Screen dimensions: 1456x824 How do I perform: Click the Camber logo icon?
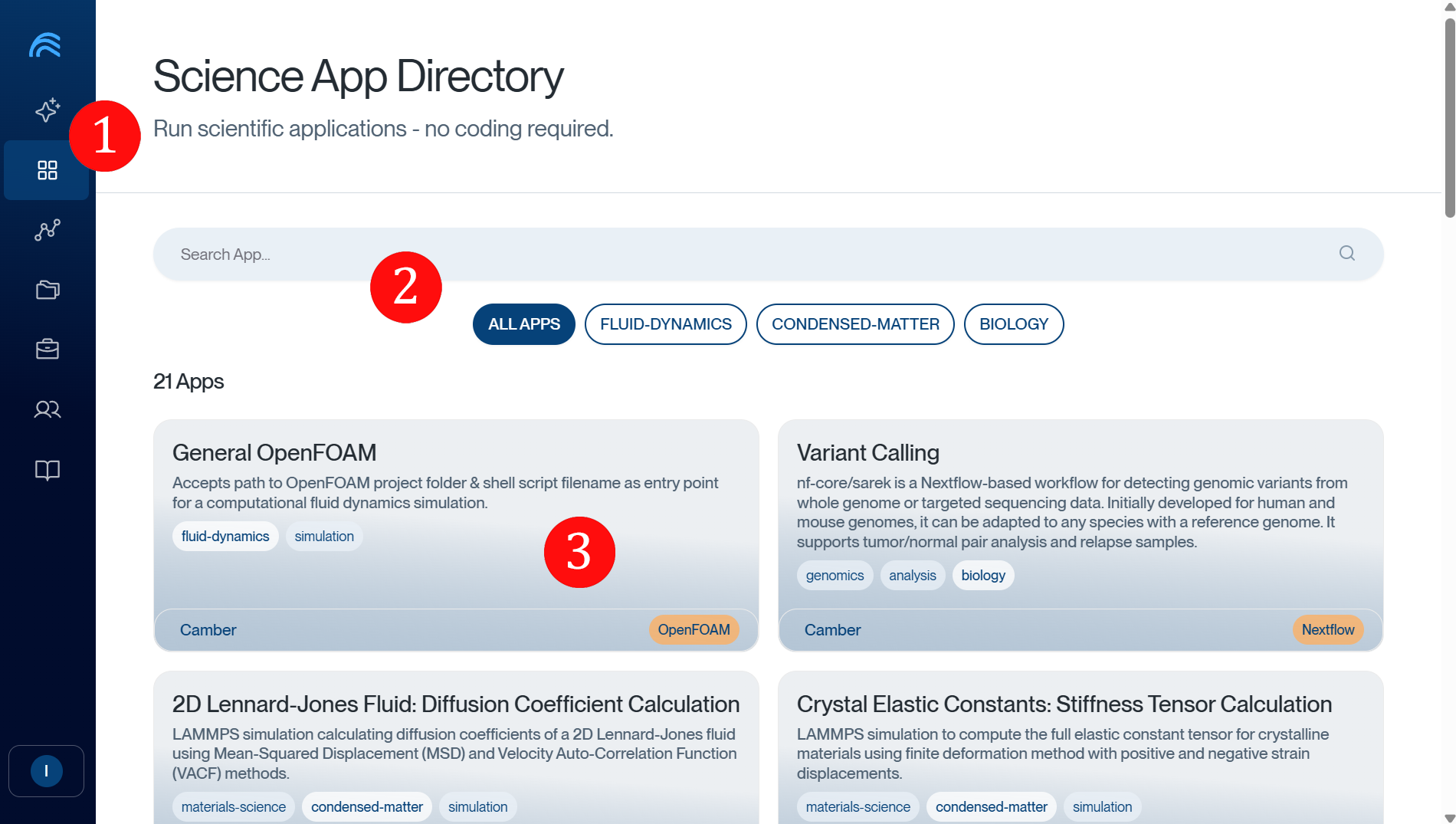click(45, 46)
